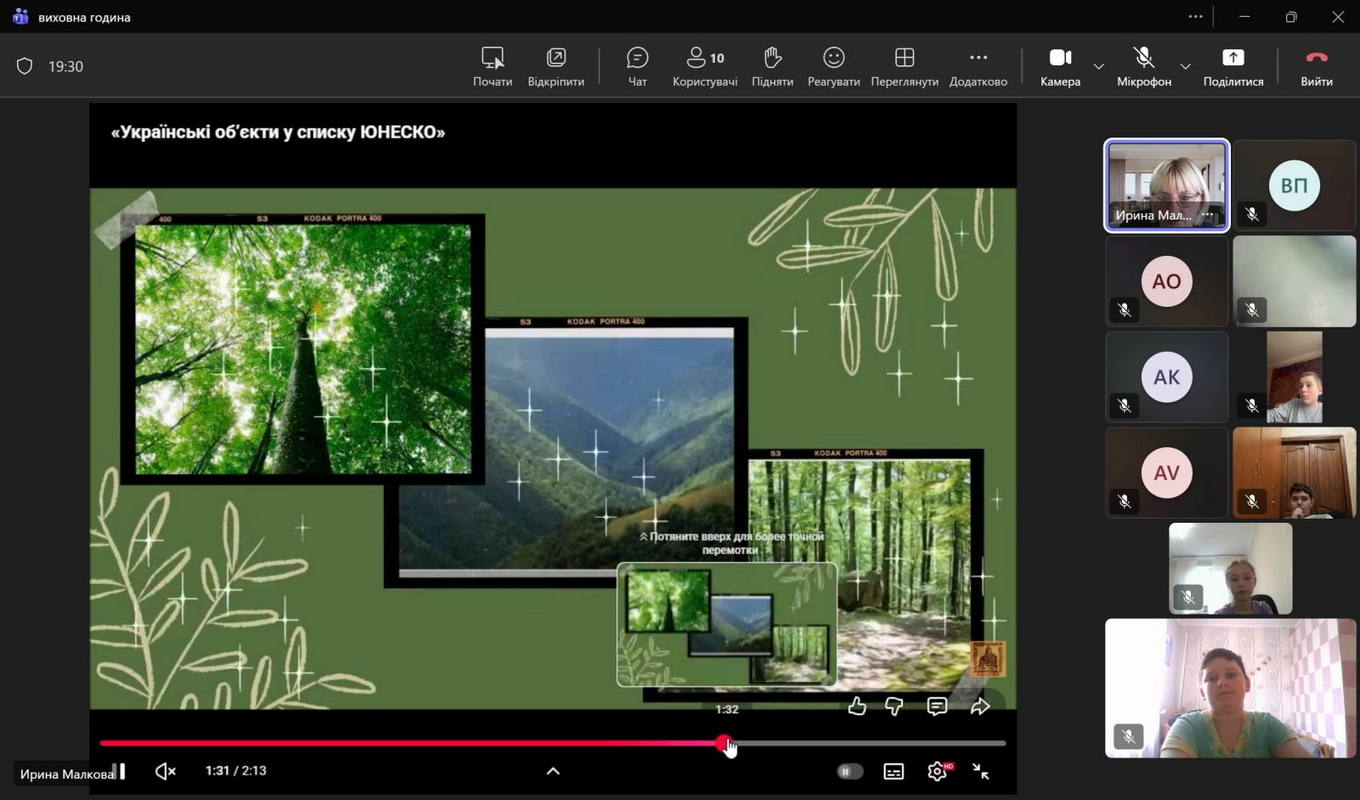This screenshot has width=1360, height=800.
Task: Click the YouTube settings gear icon
Action: click(937, 771)
